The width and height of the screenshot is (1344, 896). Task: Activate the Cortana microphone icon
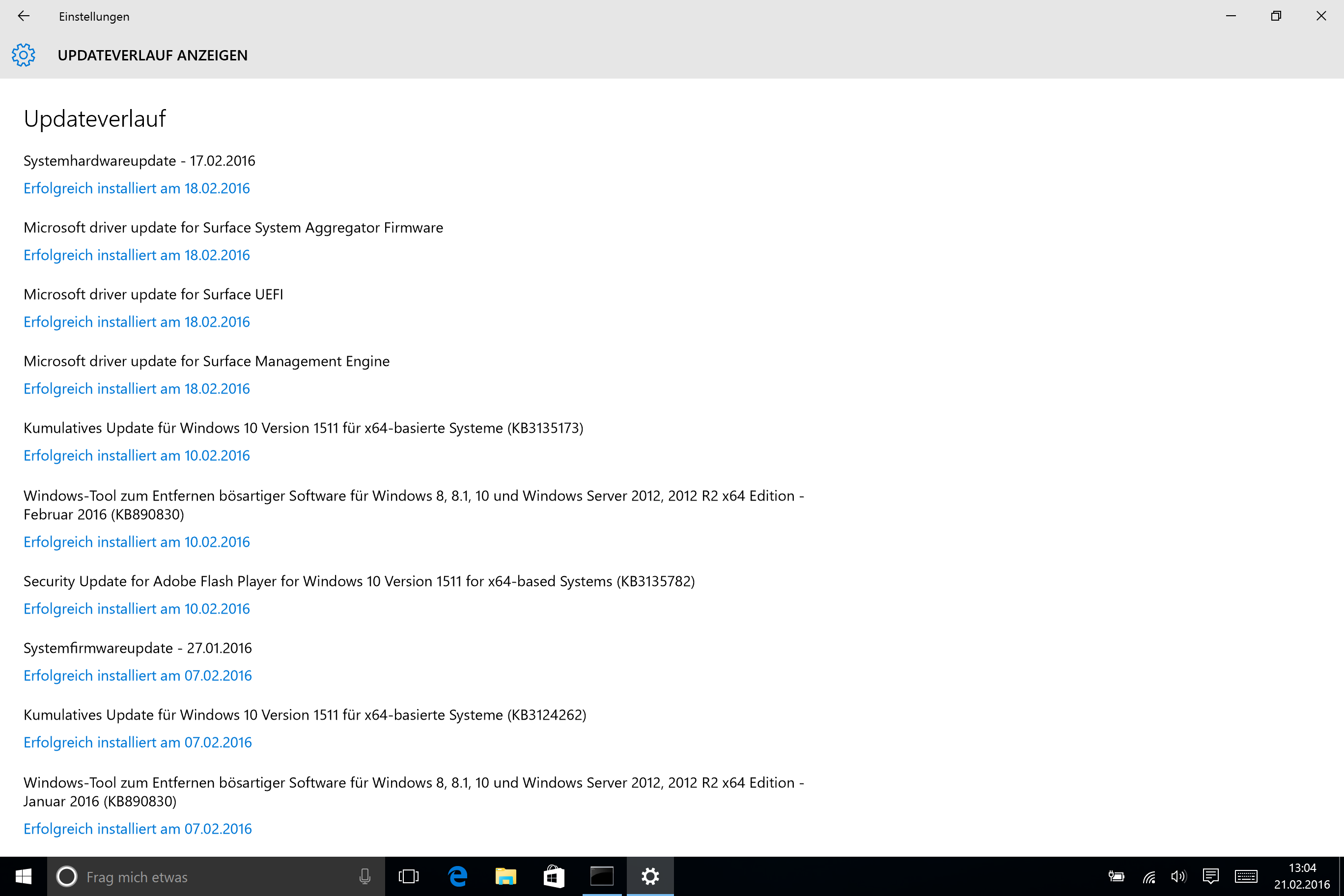[364, 876]
